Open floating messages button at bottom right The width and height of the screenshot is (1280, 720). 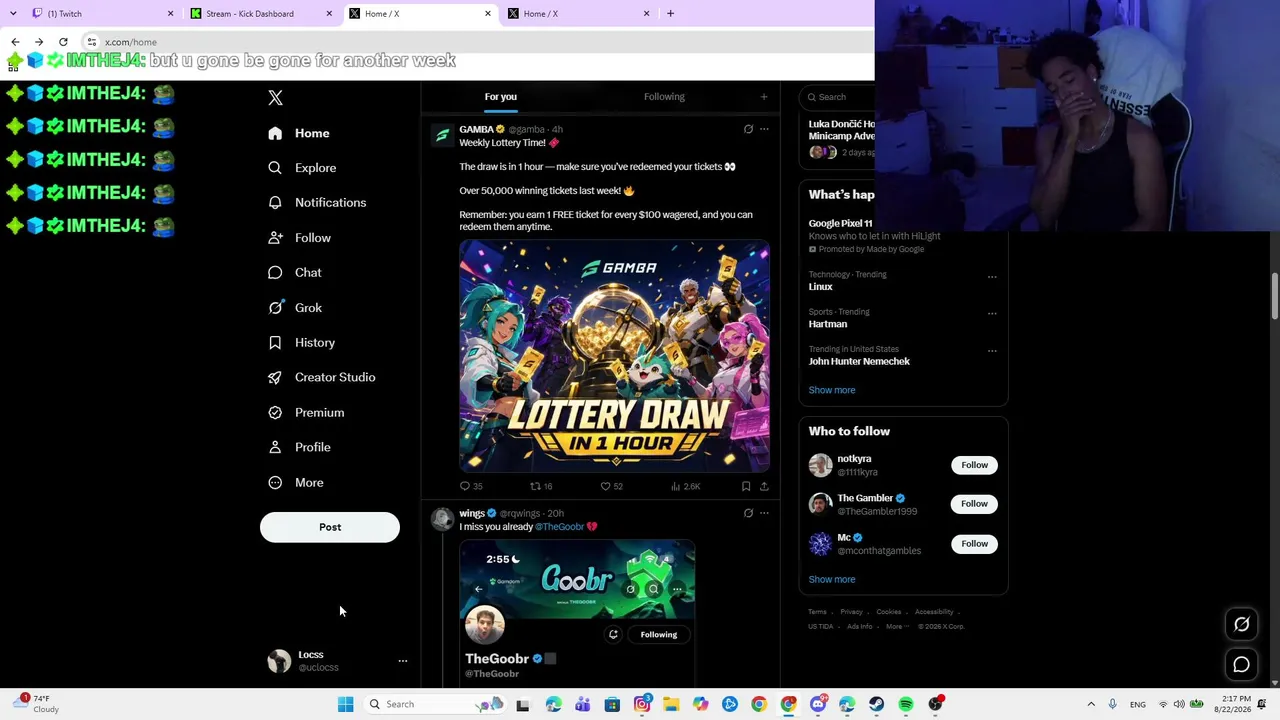coord(1241,664)
